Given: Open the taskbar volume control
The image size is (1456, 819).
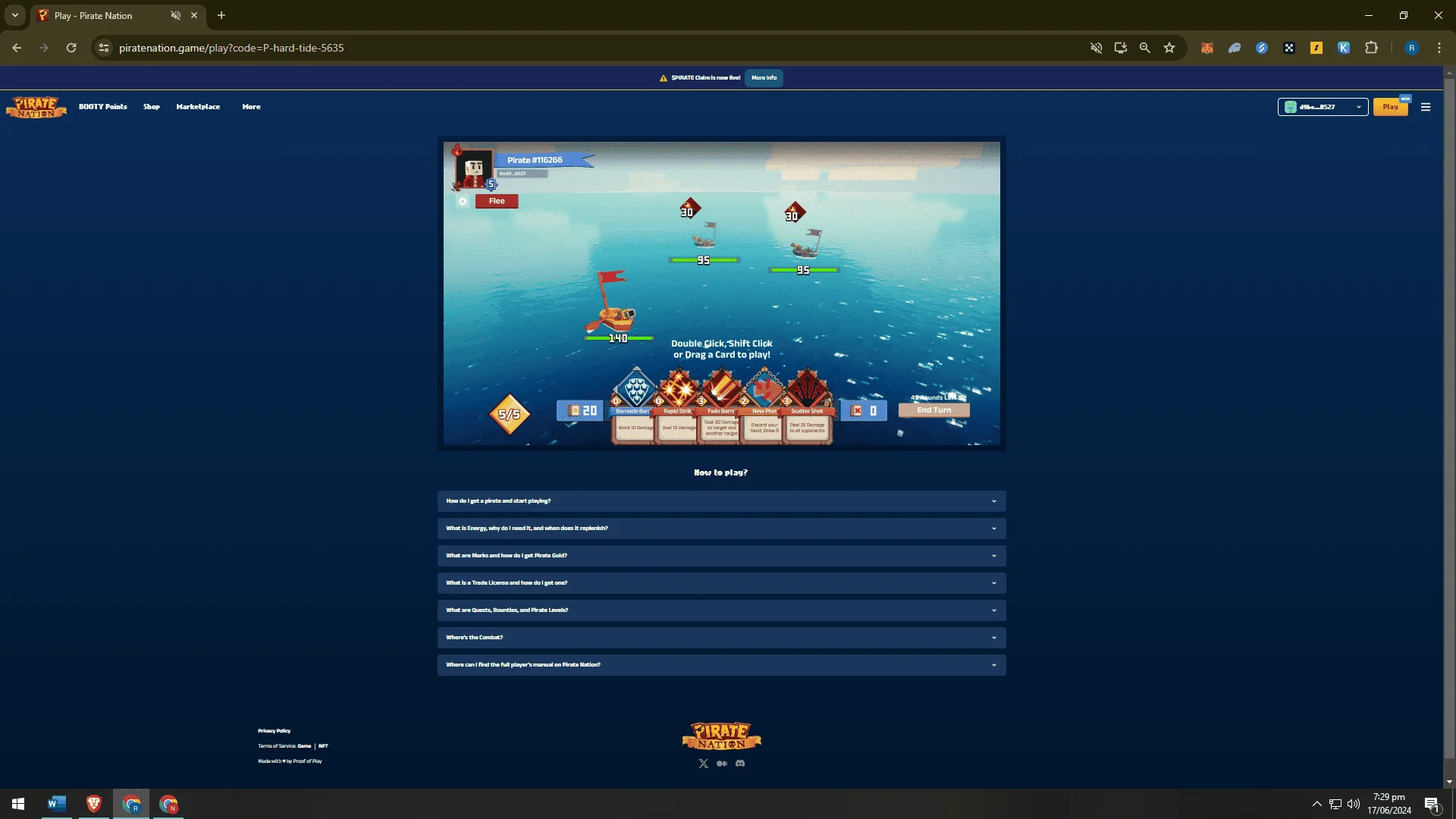Looking at the screenshot, I should (1354, 804).
